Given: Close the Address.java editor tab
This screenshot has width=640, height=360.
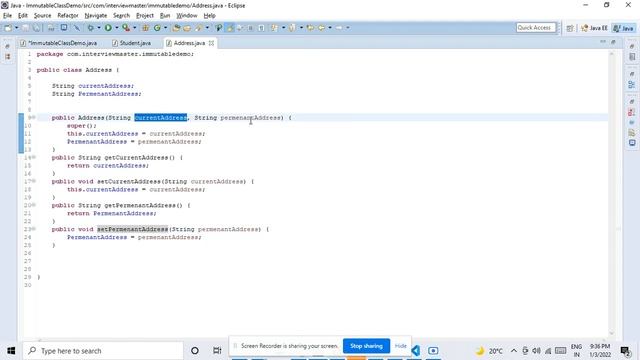Looking at the screenshot, I should coord(211,43).
